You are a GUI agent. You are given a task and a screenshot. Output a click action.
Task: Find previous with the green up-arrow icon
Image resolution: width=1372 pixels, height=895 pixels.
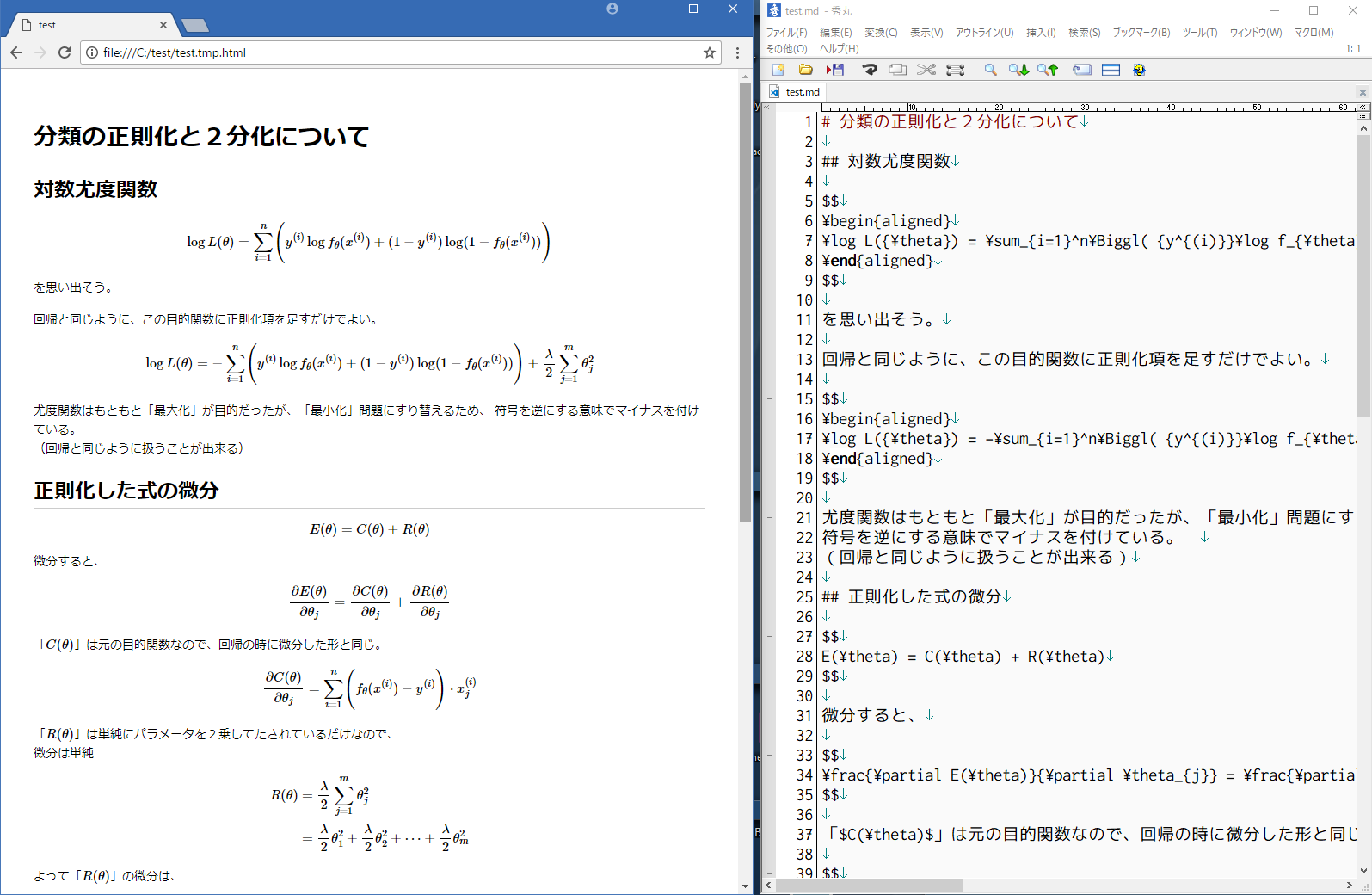point(1047,70)
